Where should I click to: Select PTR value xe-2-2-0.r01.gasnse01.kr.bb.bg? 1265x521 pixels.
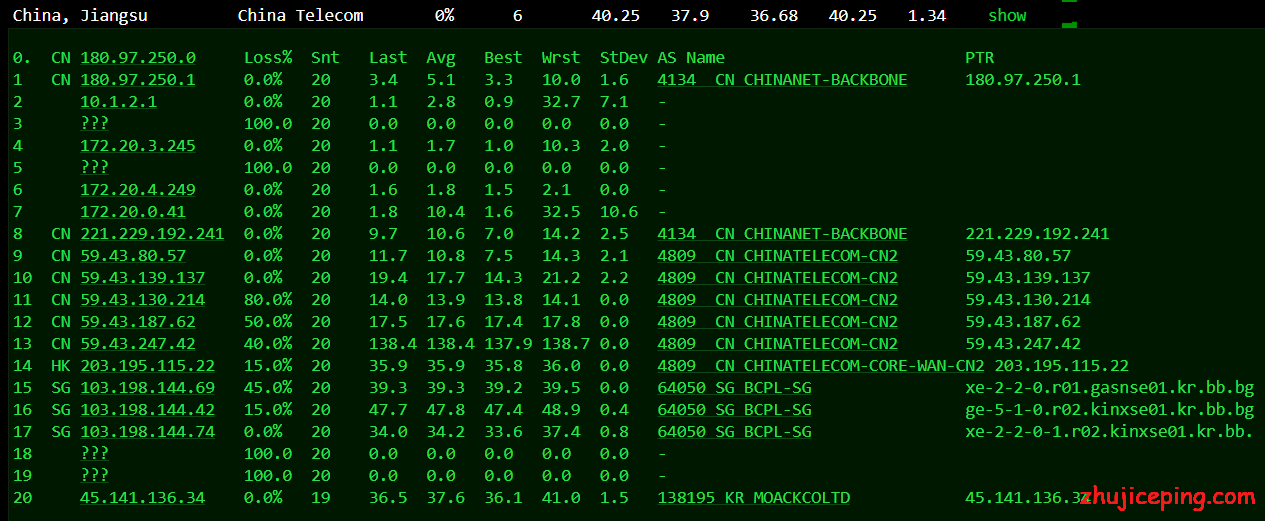[x=1110, y=388]
